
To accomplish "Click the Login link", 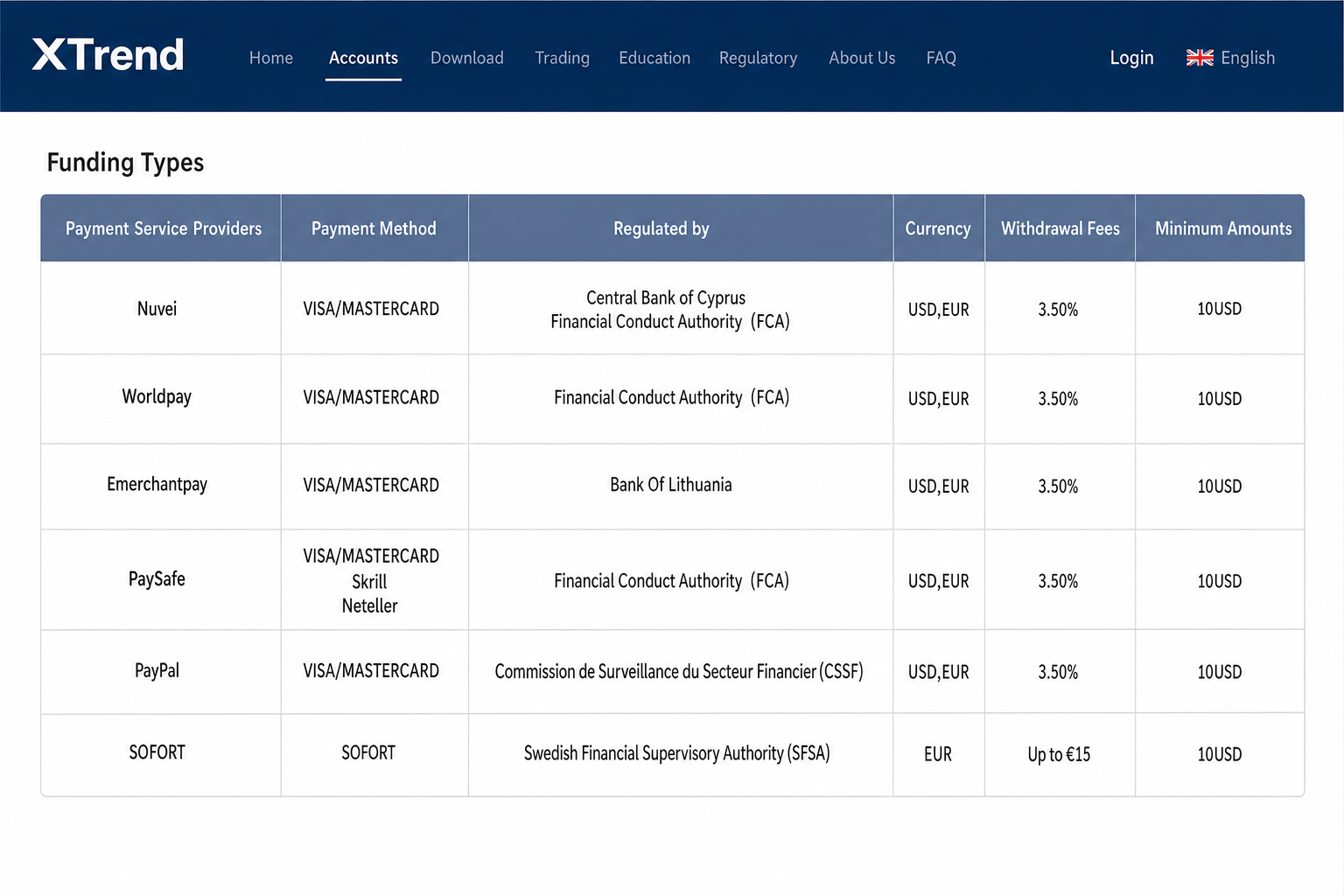I will coord(1131,58).
